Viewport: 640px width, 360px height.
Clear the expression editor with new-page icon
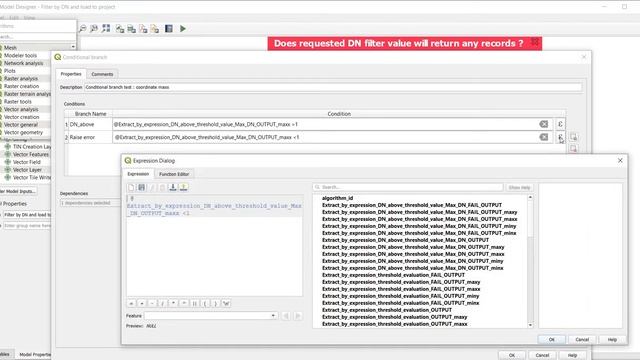pos(131,187)
